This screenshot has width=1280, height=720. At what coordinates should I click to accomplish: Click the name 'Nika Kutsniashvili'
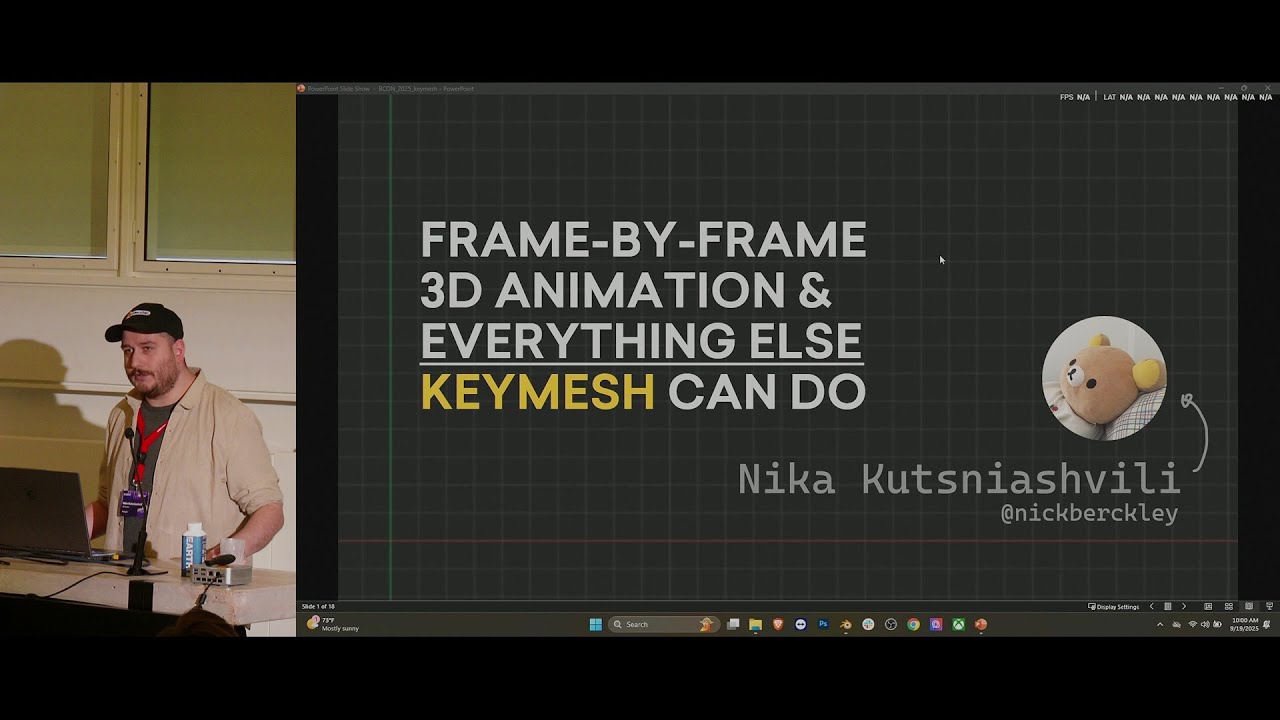[959, 479]
